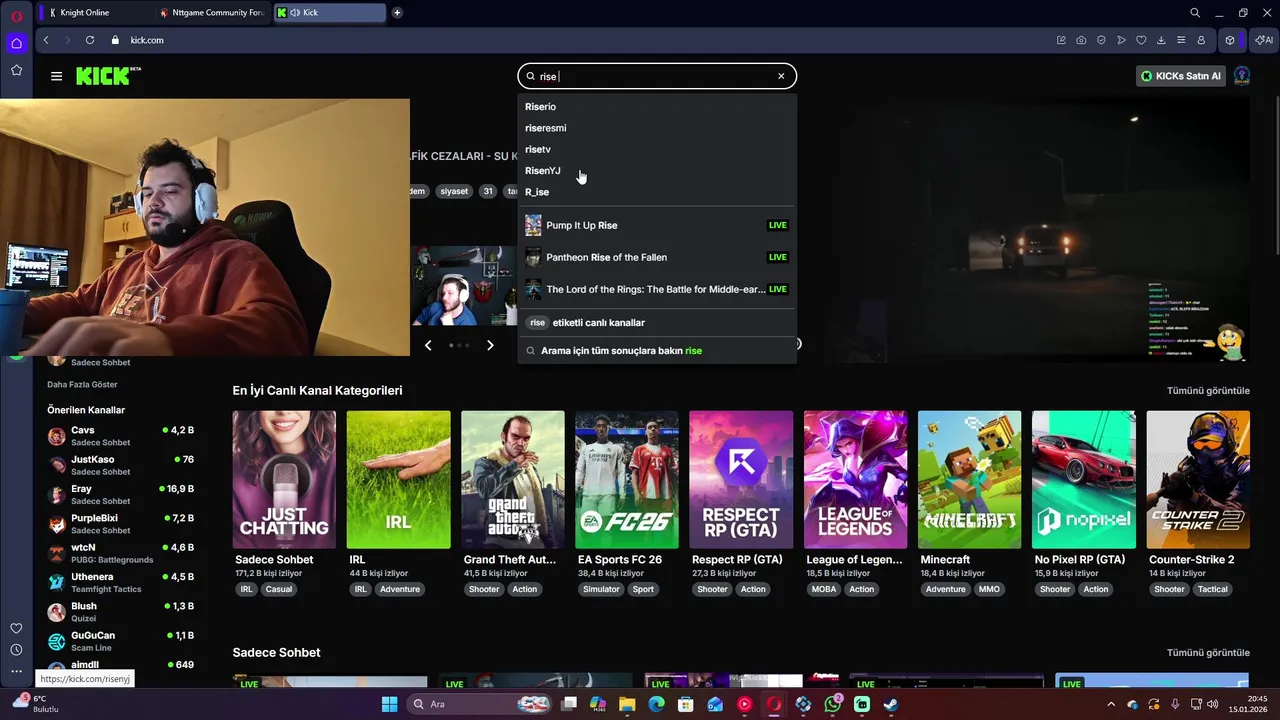1280x720 pixels.
Task: Click 'Tümünü görüntüle' beside Sadece Sohbet
Action: tap(1208, 653)
